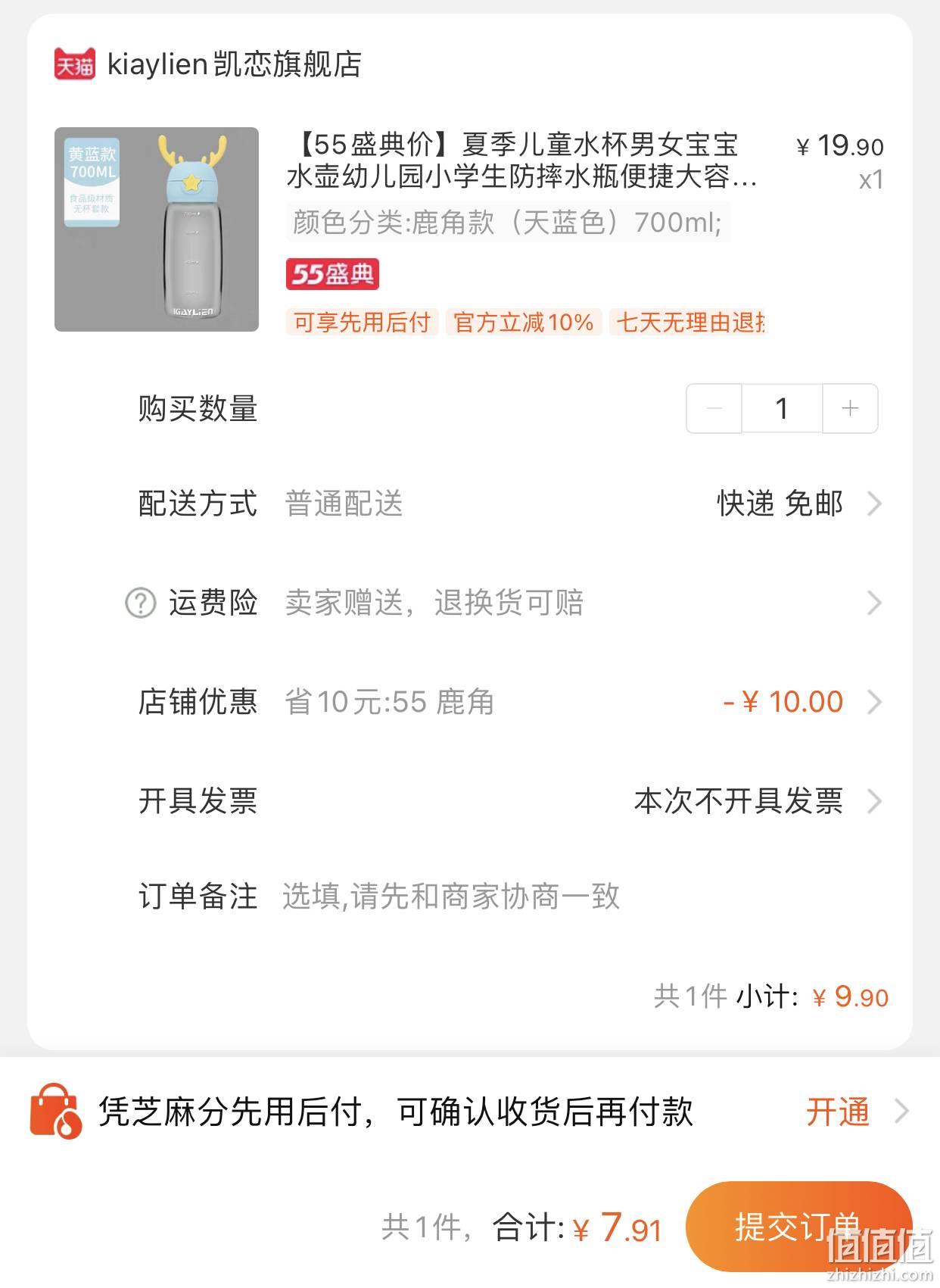Expand 开具发票 invoice options chevron

[874, 801]
